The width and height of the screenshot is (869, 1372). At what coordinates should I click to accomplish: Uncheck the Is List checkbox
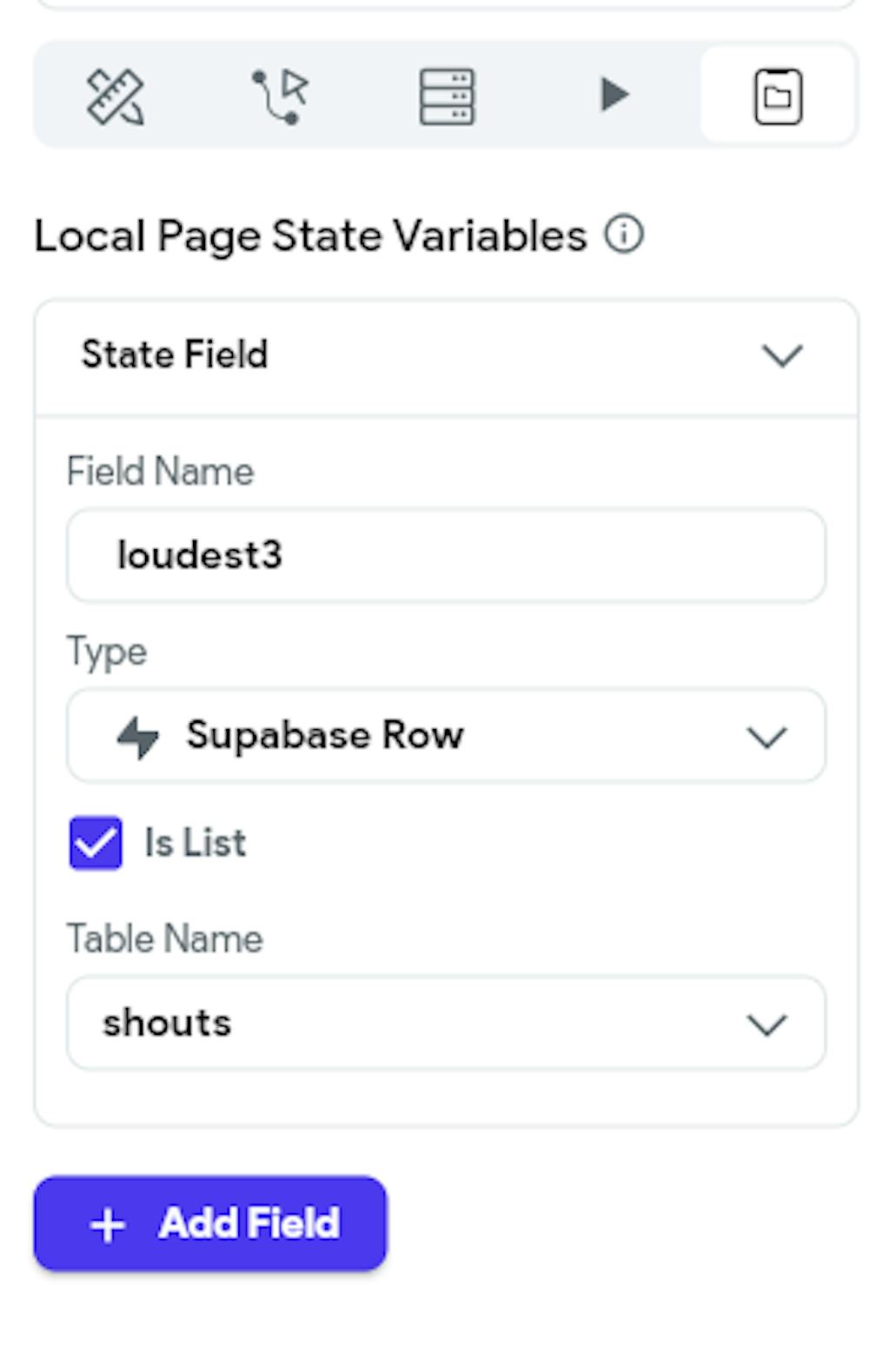(x=96, y=843)
